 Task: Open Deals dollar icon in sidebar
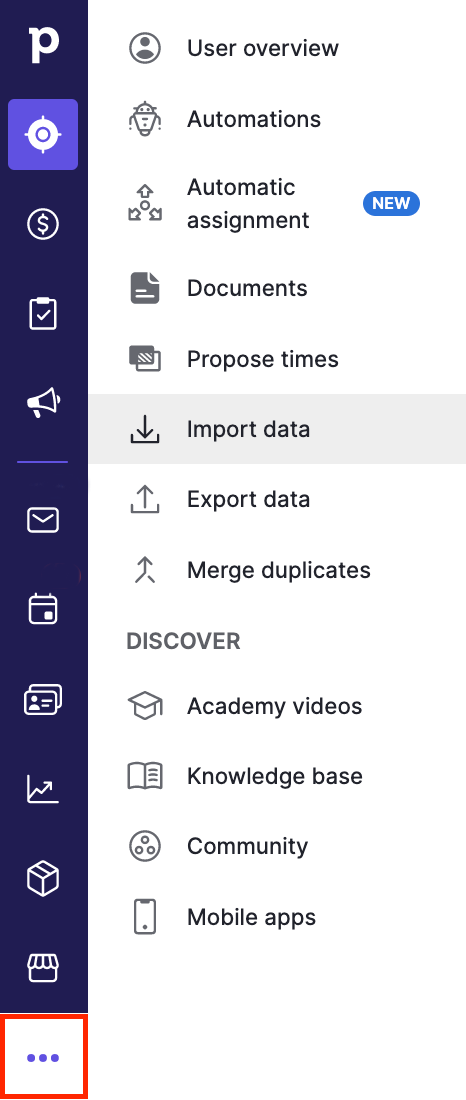click(x=43, y=224)
